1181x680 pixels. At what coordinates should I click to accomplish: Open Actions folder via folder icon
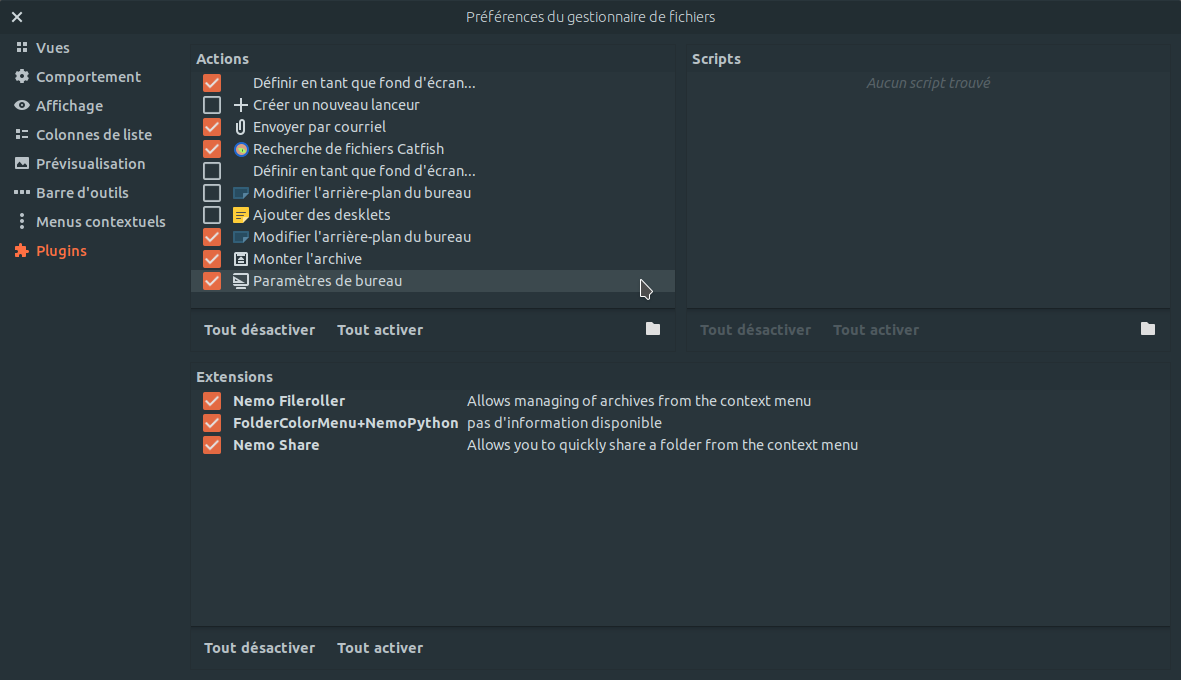[x=653, y=329]
